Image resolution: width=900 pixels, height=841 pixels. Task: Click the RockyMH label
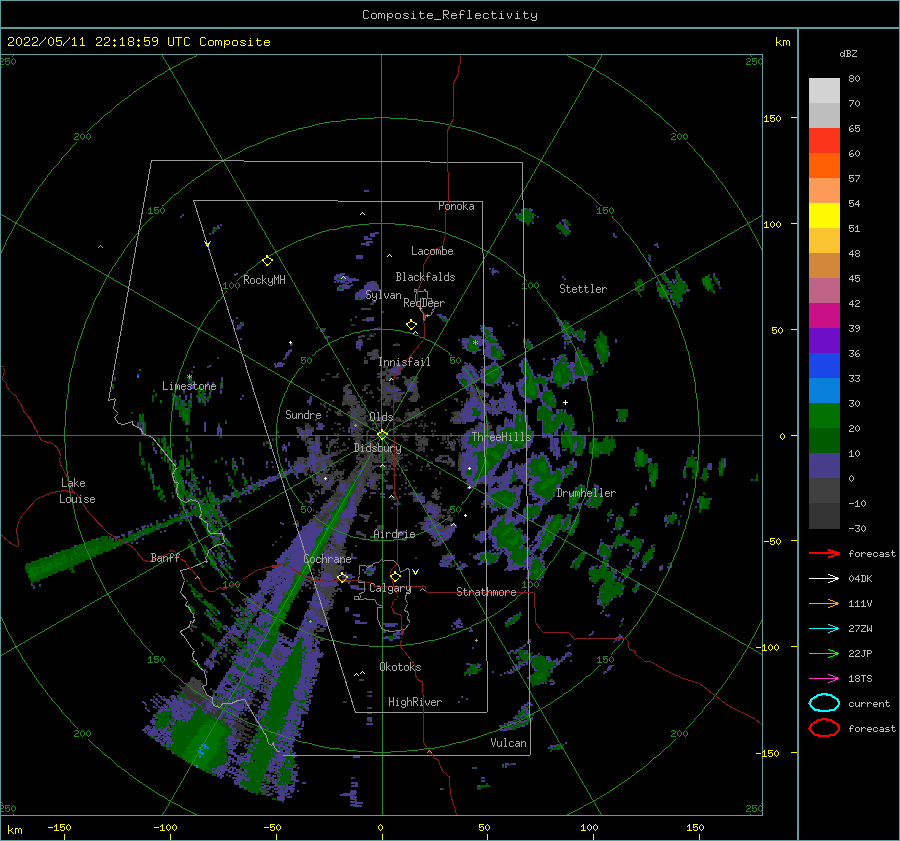click(264, 280)
